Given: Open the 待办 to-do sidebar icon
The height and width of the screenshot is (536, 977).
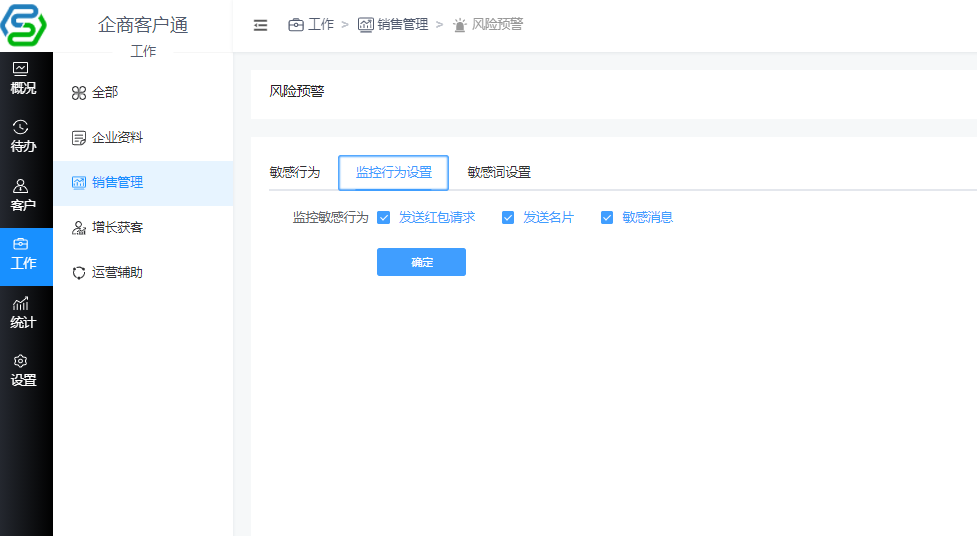Looking at the screenshot, I should click(21, 127).
